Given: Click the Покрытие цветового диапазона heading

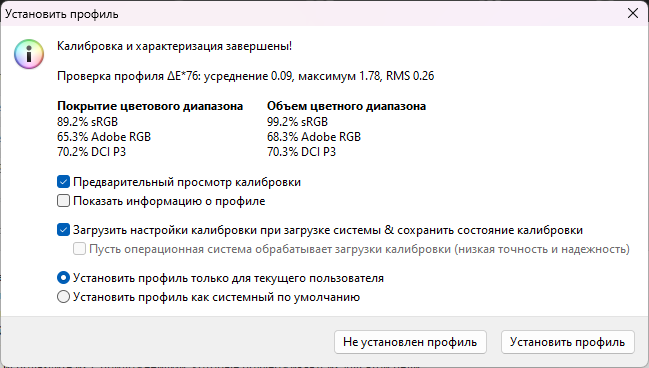Looking at the screenshot, I should click(x=150, y=106).
